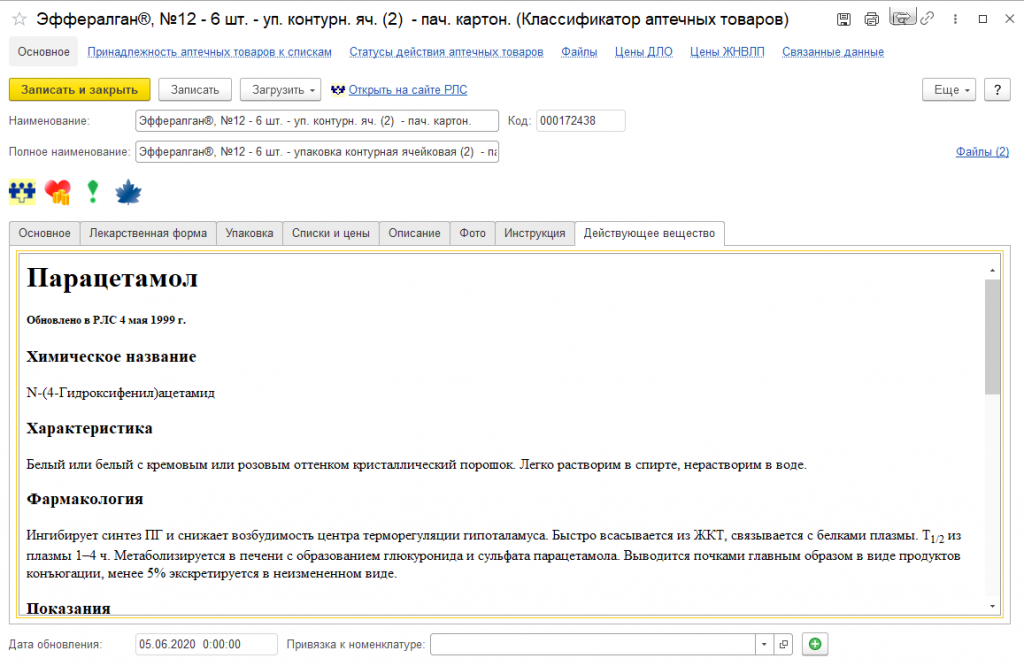This screenshot has width=1024, height=666.
Task: Click the RLS logo icon near site link
Action: [x=338, y=90]
